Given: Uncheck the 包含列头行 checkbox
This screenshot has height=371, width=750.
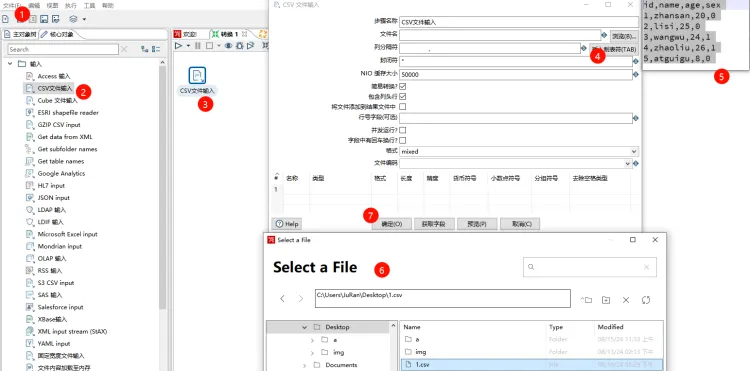Looking at the screenshot, I should click(x=403, y=97).
